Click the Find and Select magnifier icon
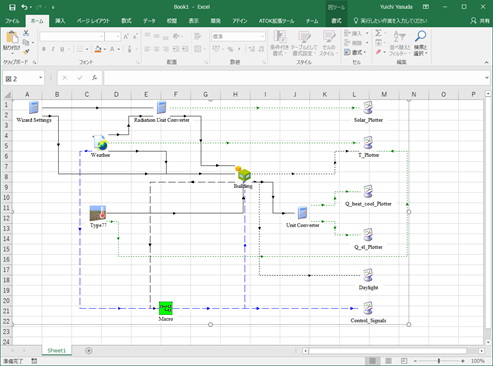 (420, 36)
